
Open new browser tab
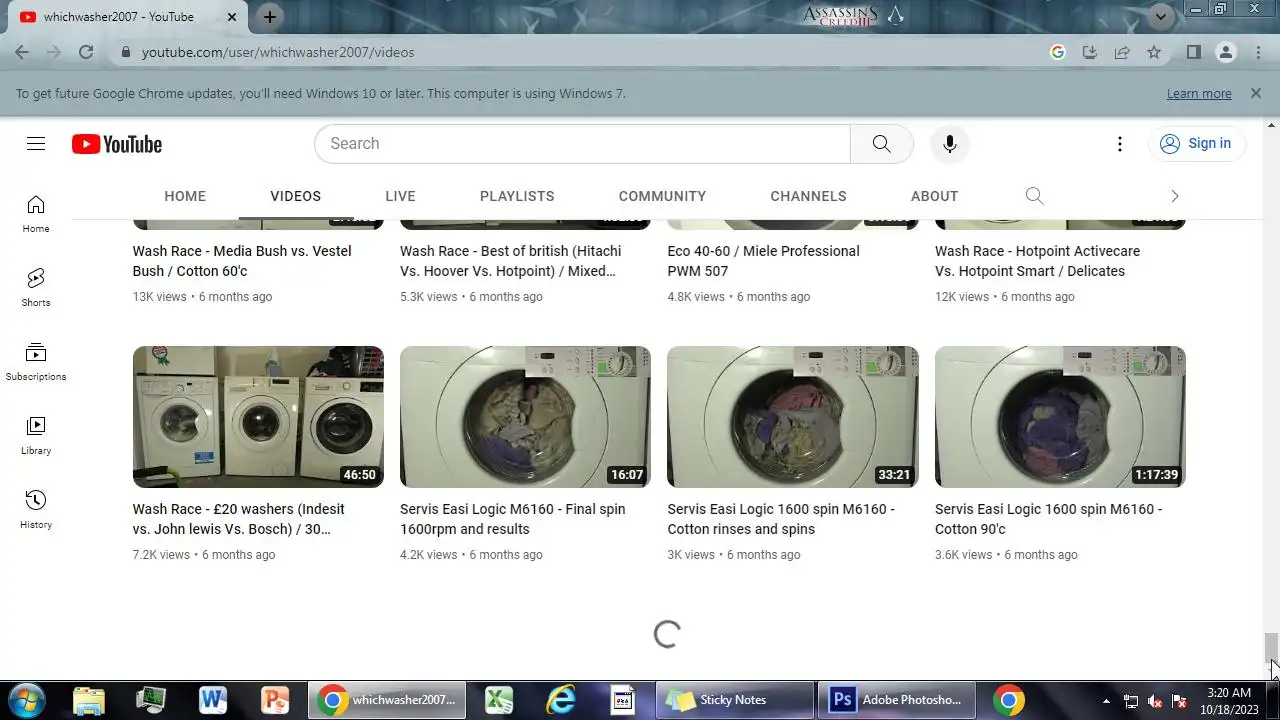[x=270, y=17]
